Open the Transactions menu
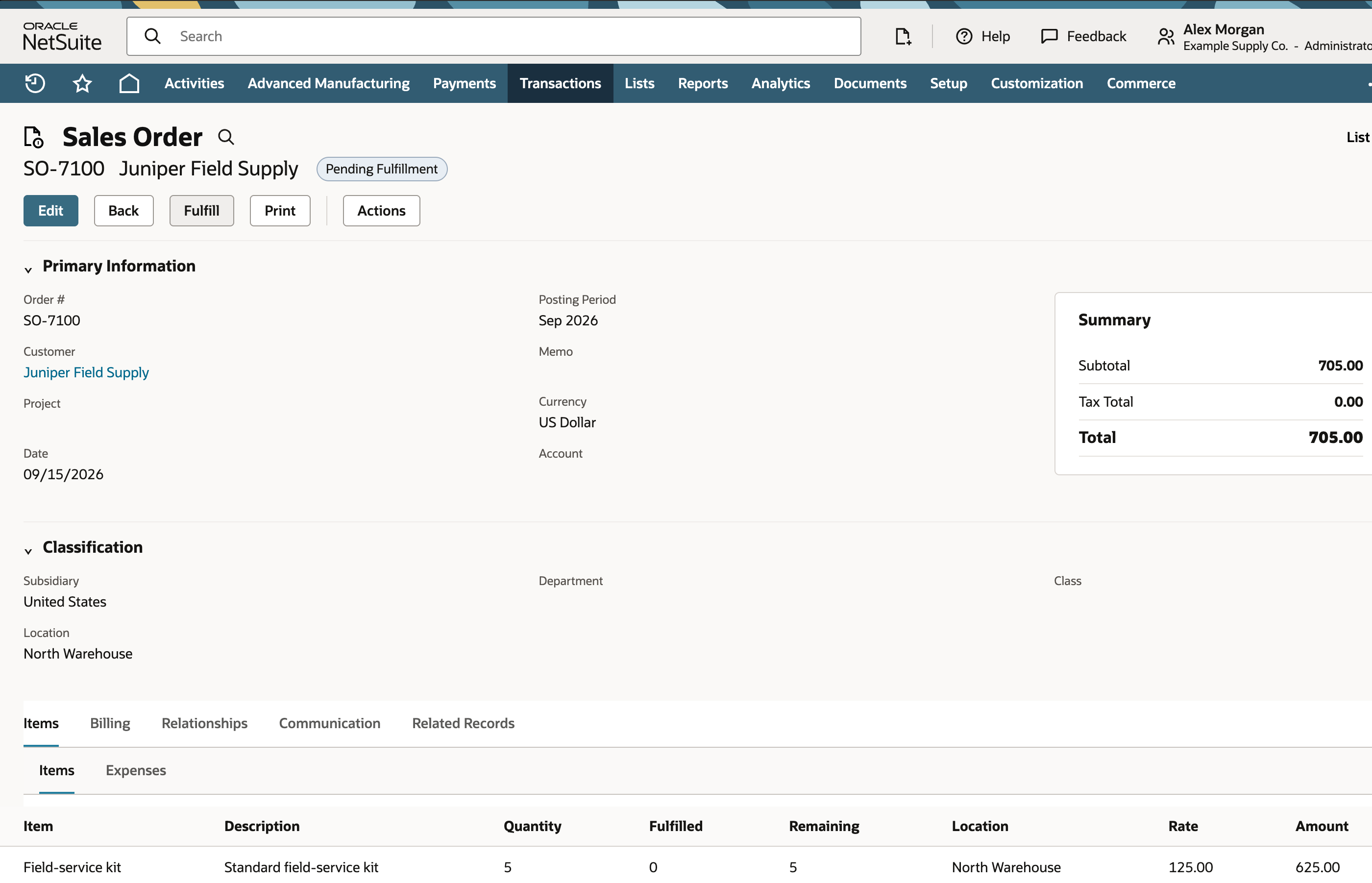This screenshot has height=883, width=1372. [560, 83]
